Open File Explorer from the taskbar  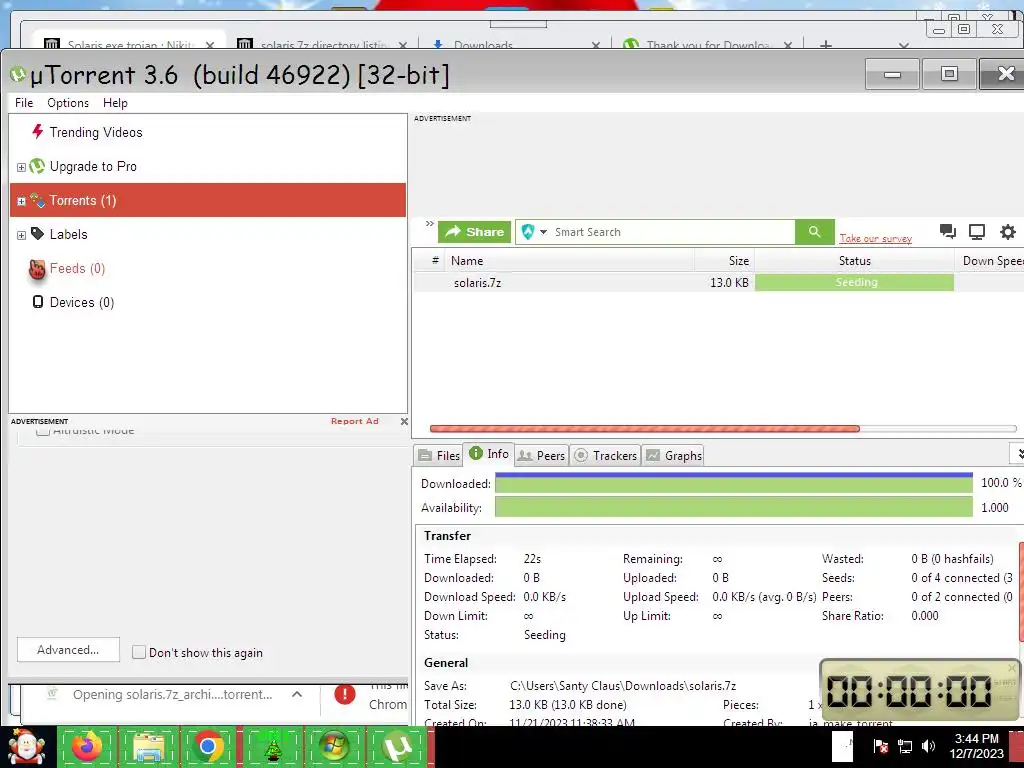click(148, 746)
